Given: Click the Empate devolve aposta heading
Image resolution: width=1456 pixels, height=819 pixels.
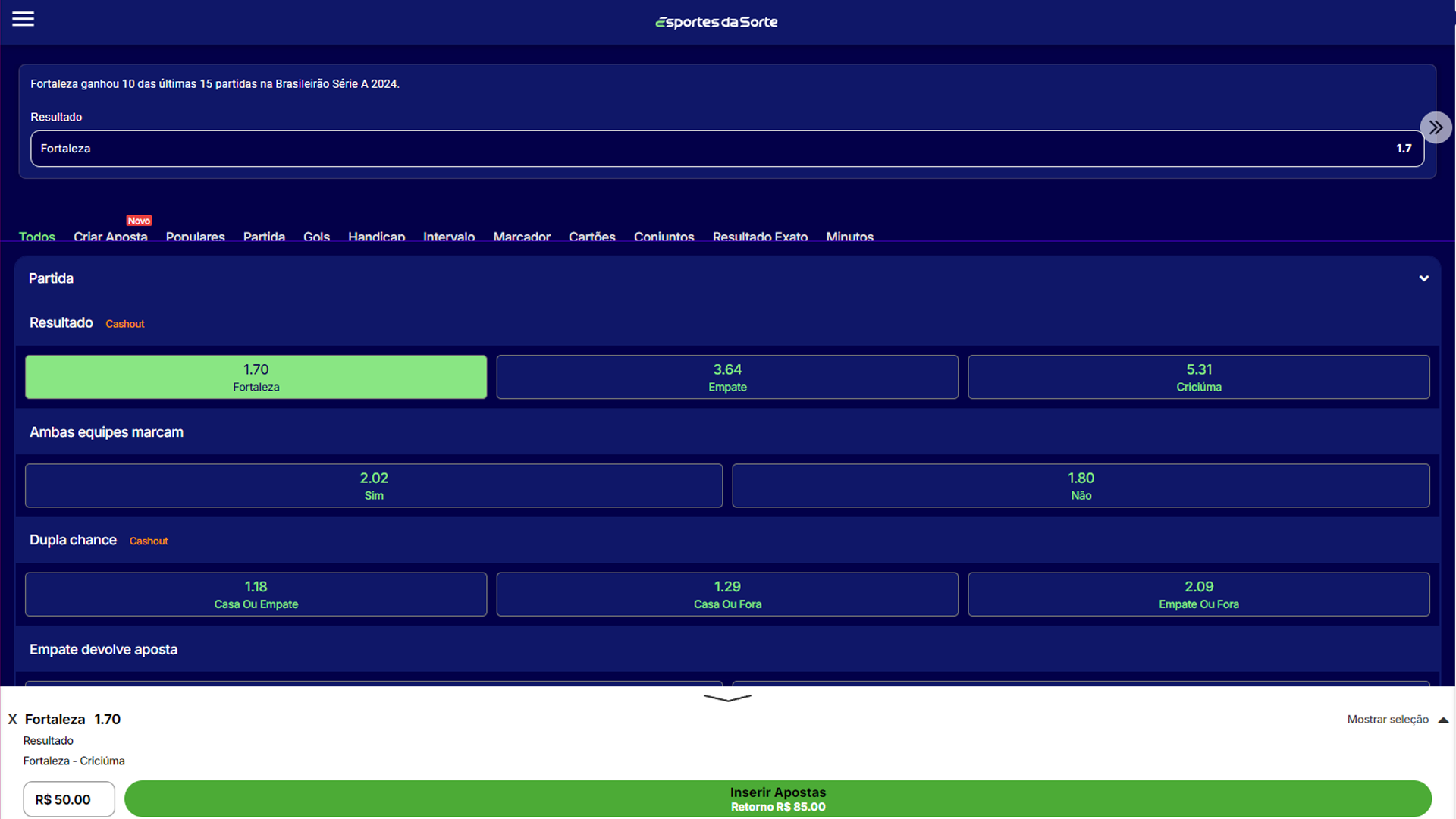Looking at the screenshot, I should 103,650.
